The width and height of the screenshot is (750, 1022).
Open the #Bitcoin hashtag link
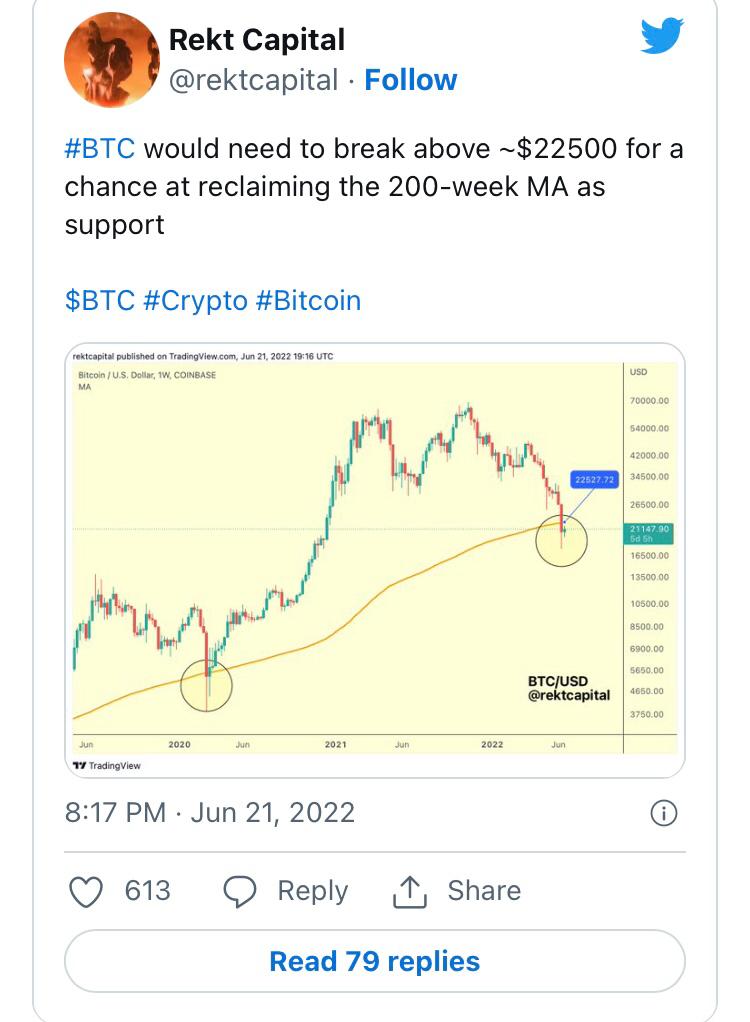coord(308,301)
